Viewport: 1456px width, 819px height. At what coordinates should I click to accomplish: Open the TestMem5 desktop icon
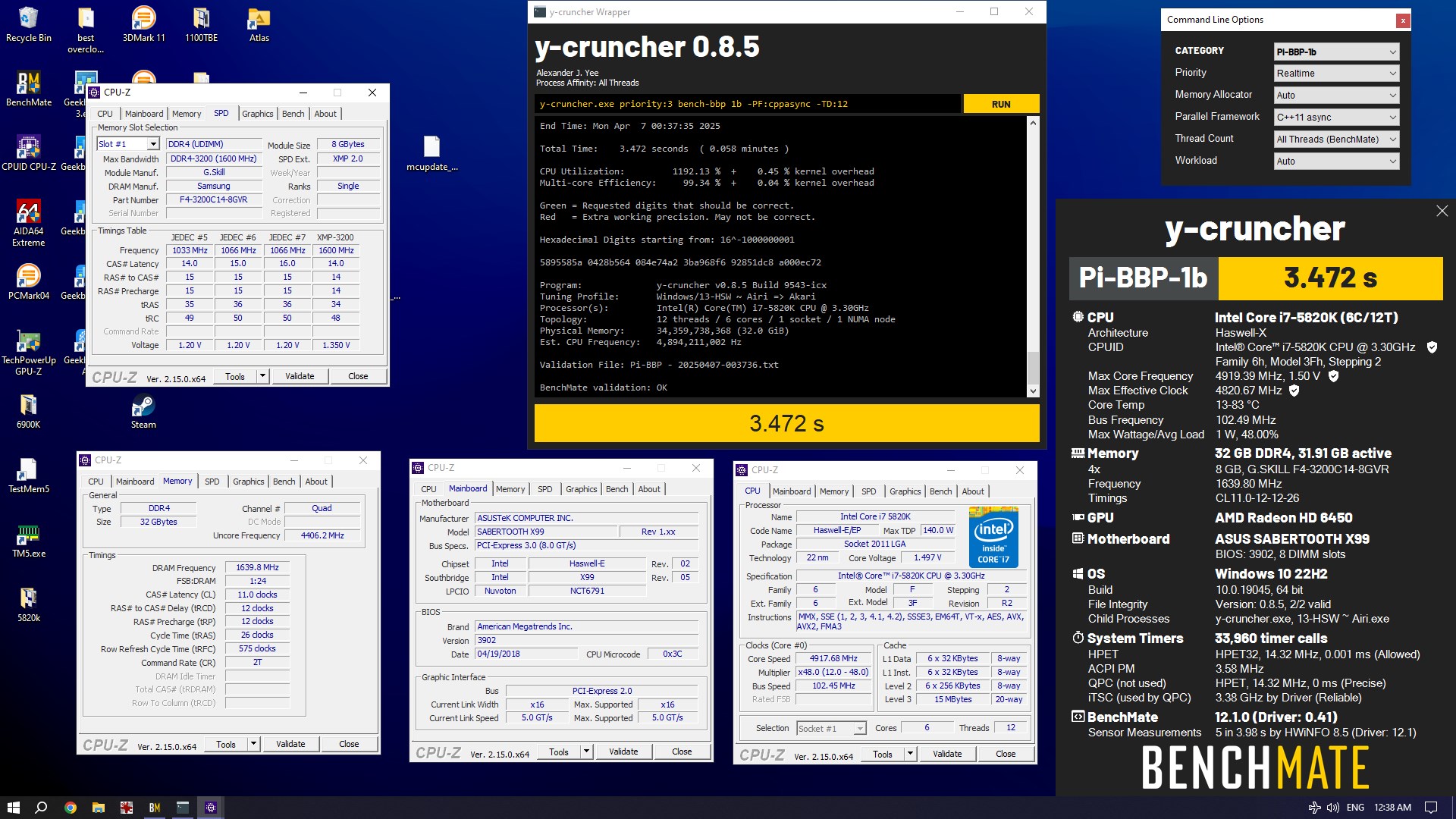click(x=28, y=475)
